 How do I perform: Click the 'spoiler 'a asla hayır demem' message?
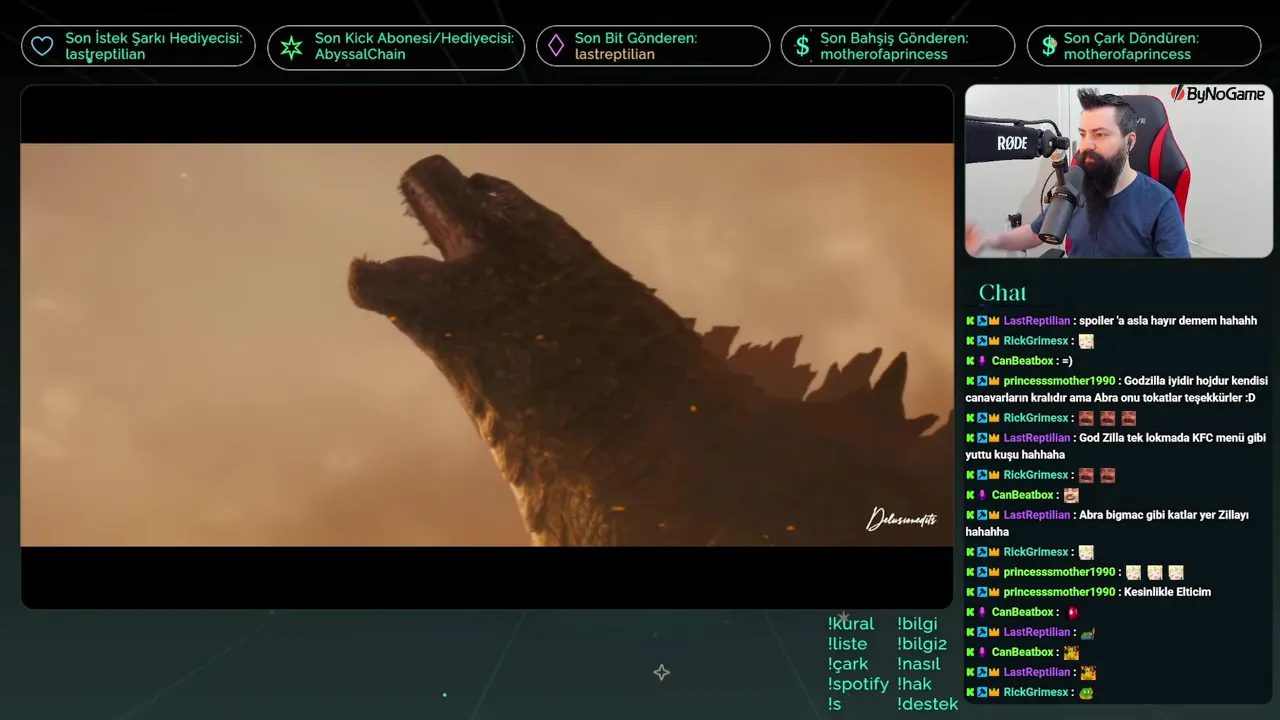[1111, 321]
